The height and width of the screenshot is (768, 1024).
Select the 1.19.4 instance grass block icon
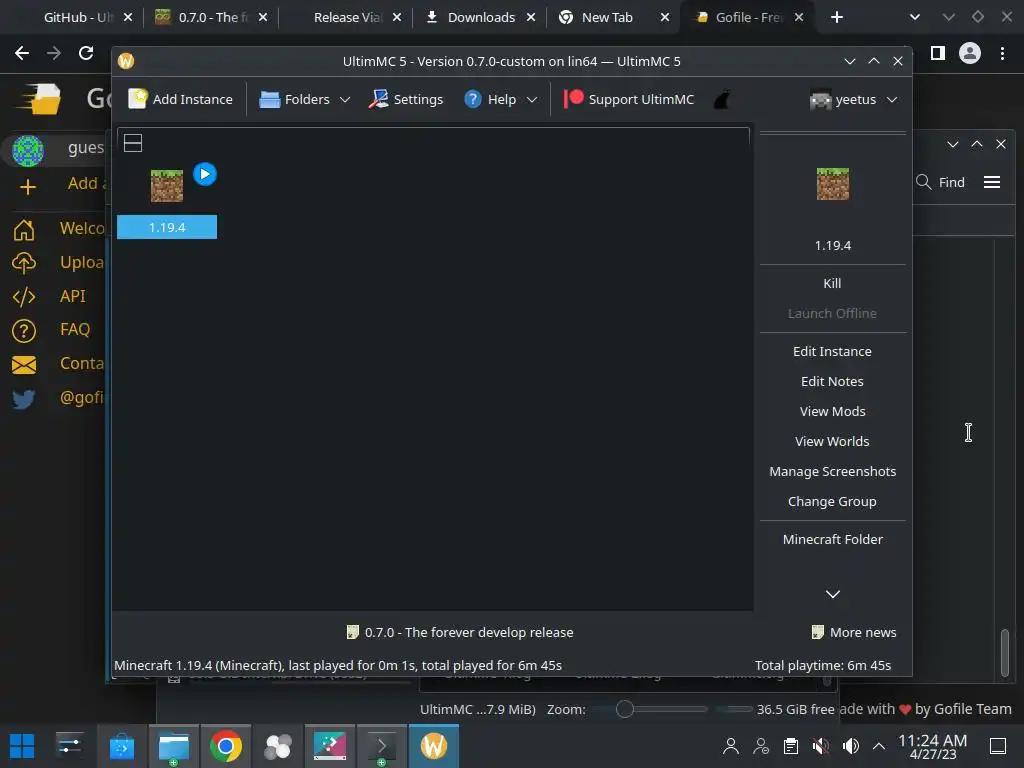pos(167,185)
